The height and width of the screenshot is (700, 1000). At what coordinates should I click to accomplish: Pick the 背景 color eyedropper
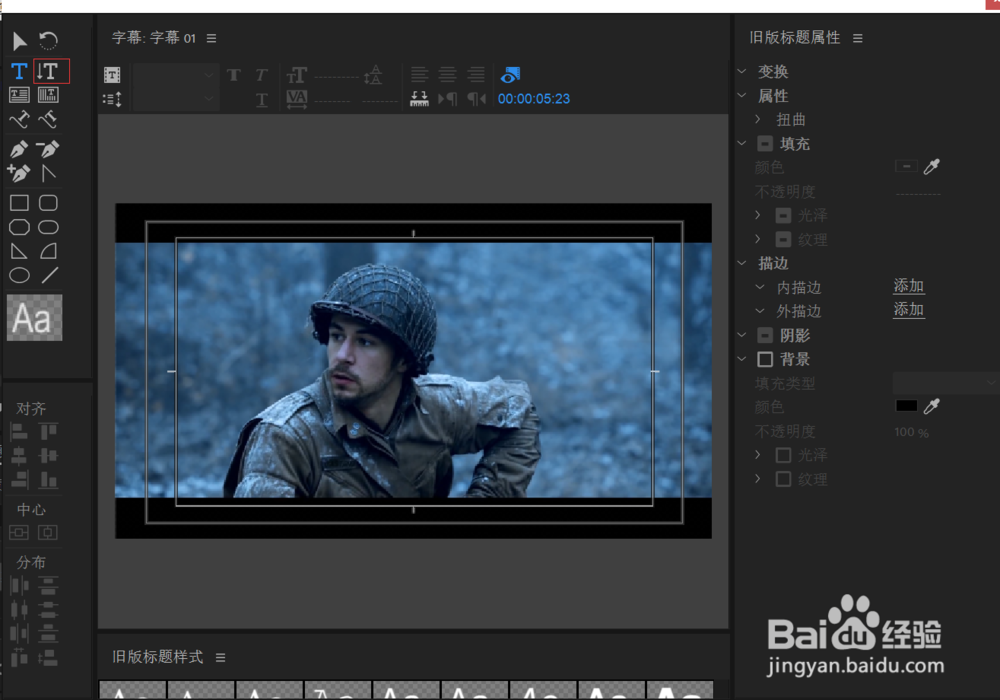point(932,406)
